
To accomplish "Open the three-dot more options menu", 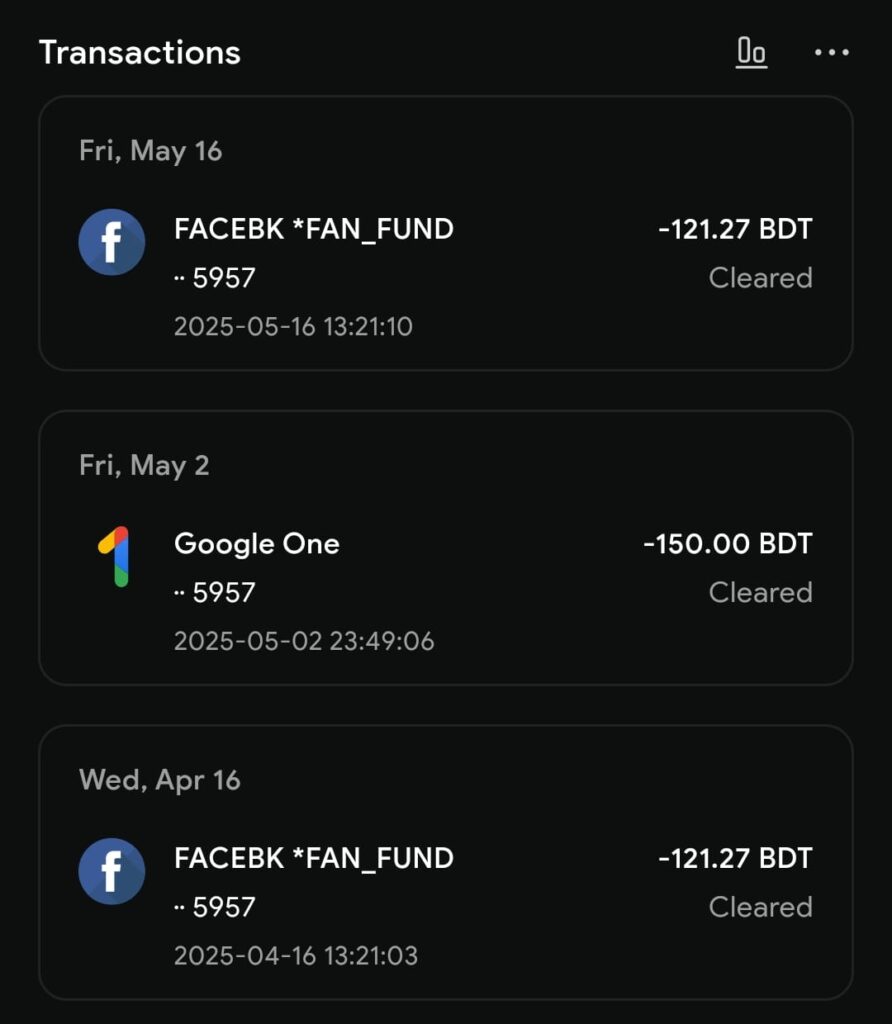I will (x=832, y=52).
